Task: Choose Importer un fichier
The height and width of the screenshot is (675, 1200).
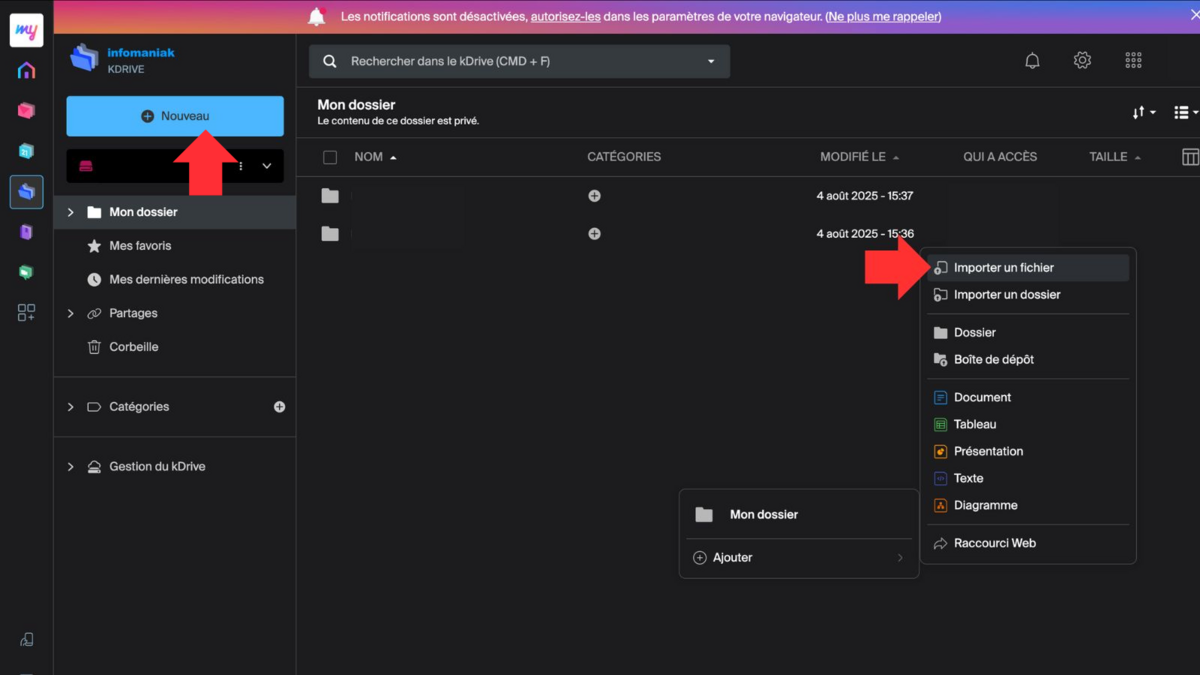Action: coord(1028,268)
